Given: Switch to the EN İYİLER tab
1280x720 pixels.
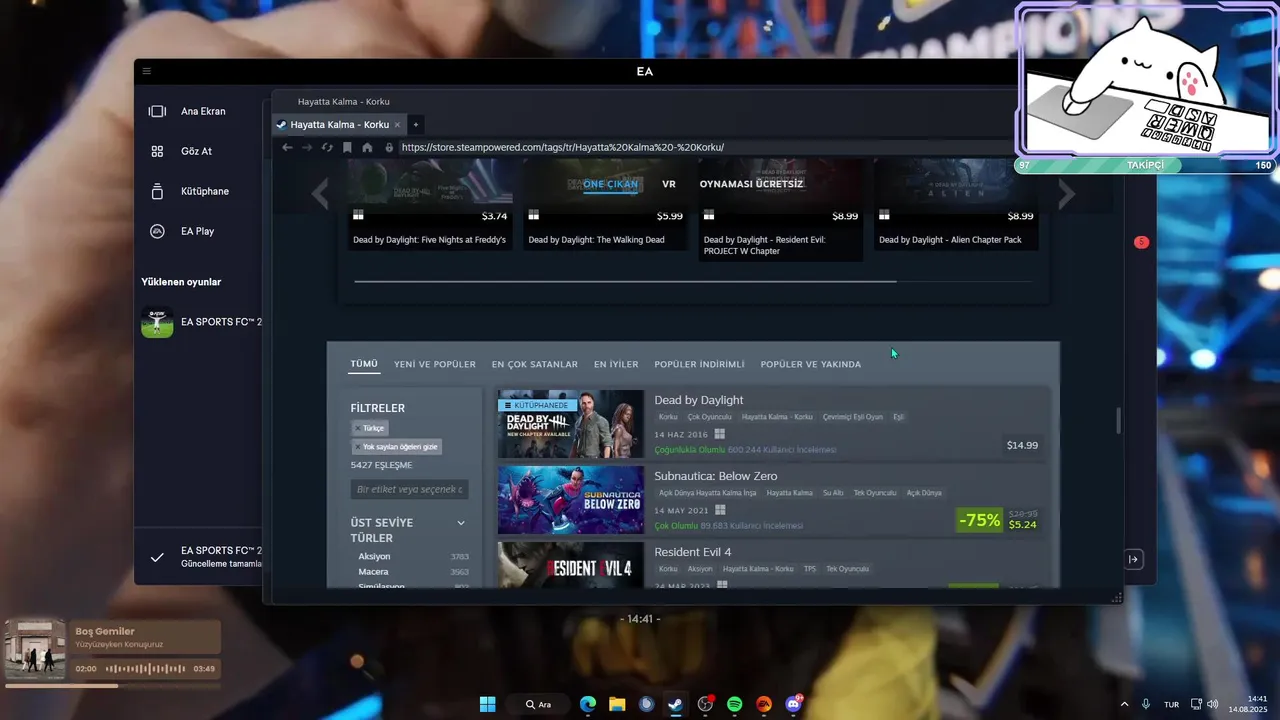Looking at the screenshot, I should pyautogui.click(x=616, y=364).
